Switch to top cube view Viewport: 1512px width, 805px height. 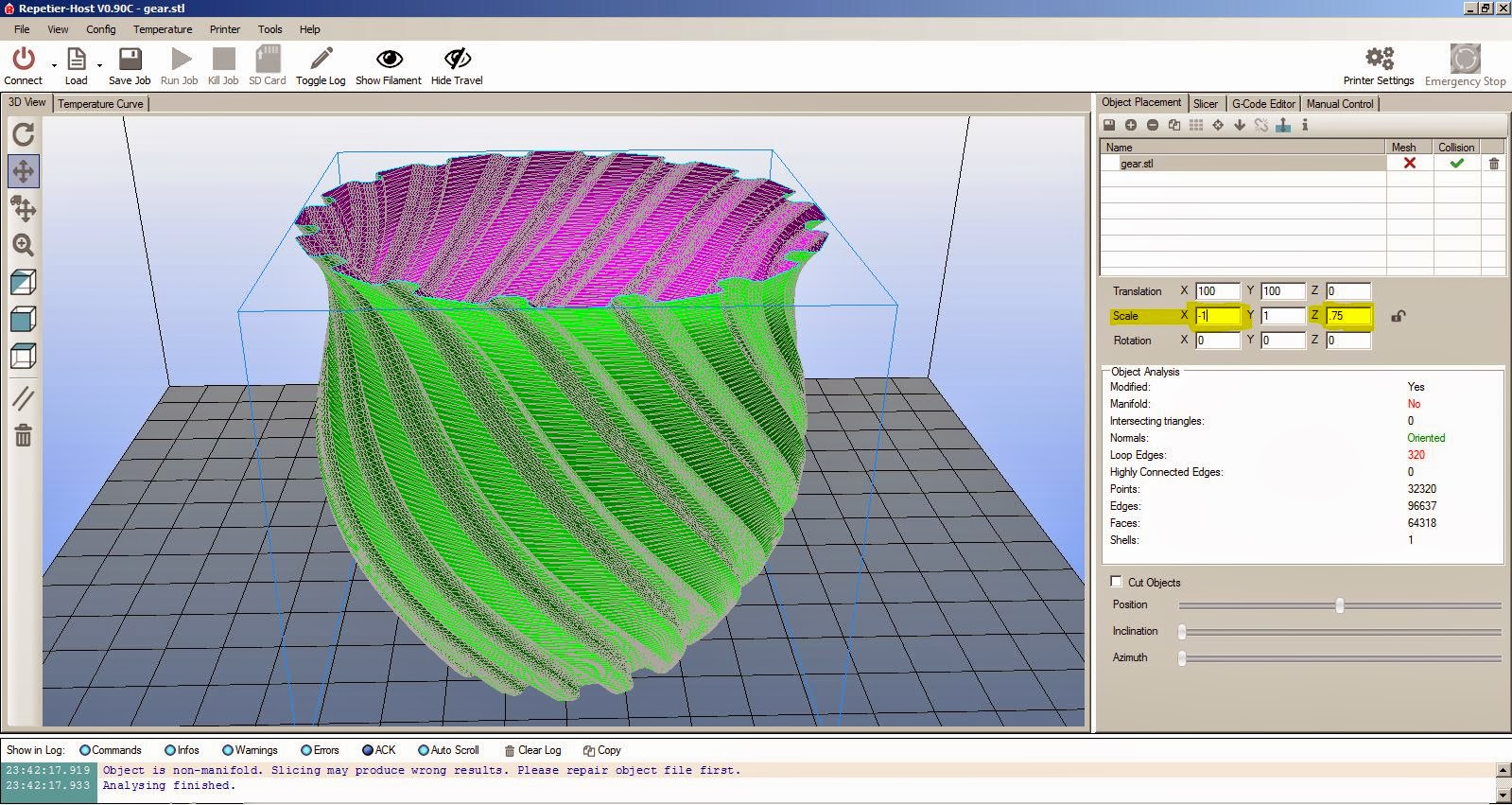(24, 356)
